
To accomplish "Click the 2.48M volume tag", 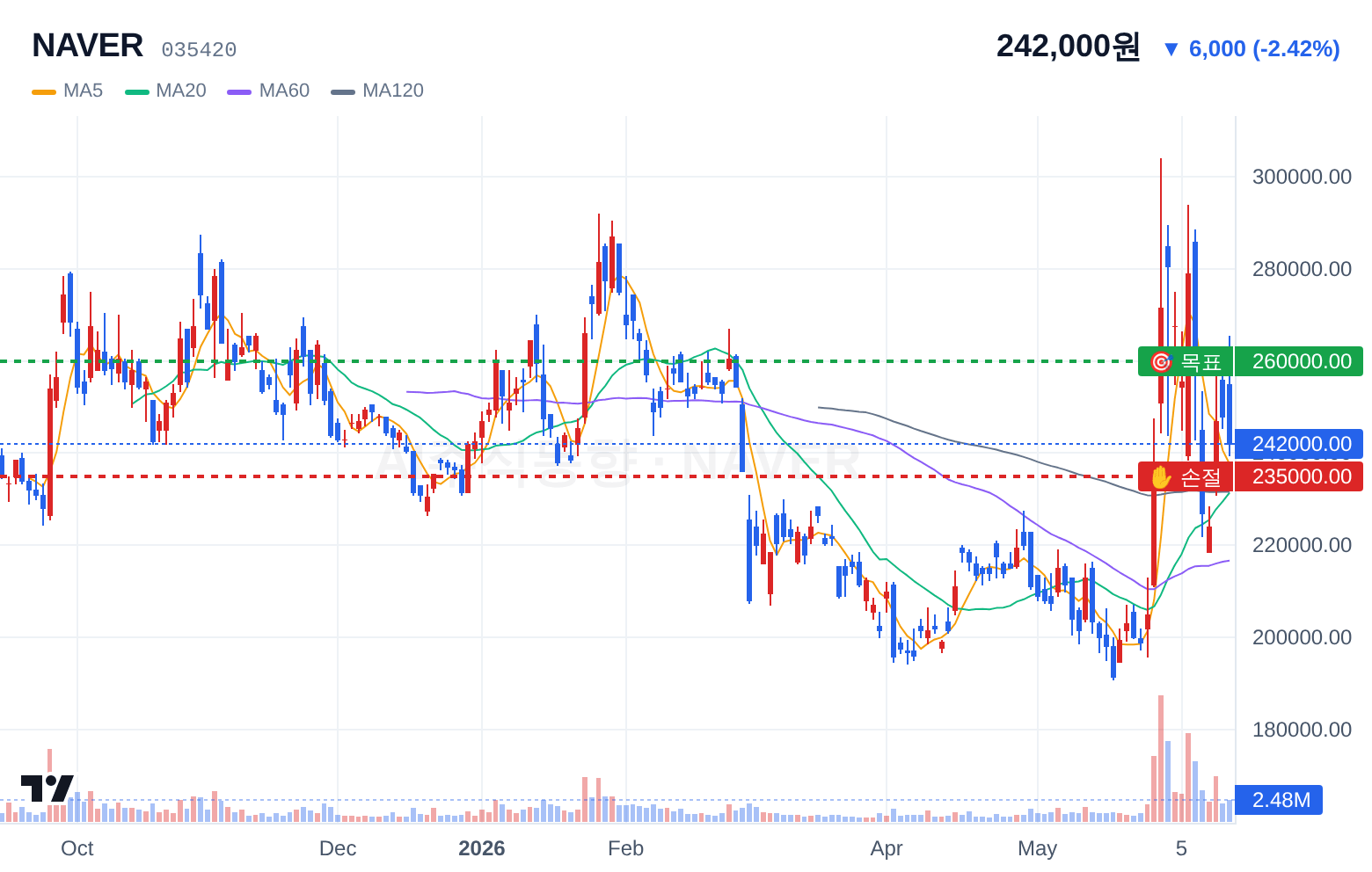I will click(1279, 800).
